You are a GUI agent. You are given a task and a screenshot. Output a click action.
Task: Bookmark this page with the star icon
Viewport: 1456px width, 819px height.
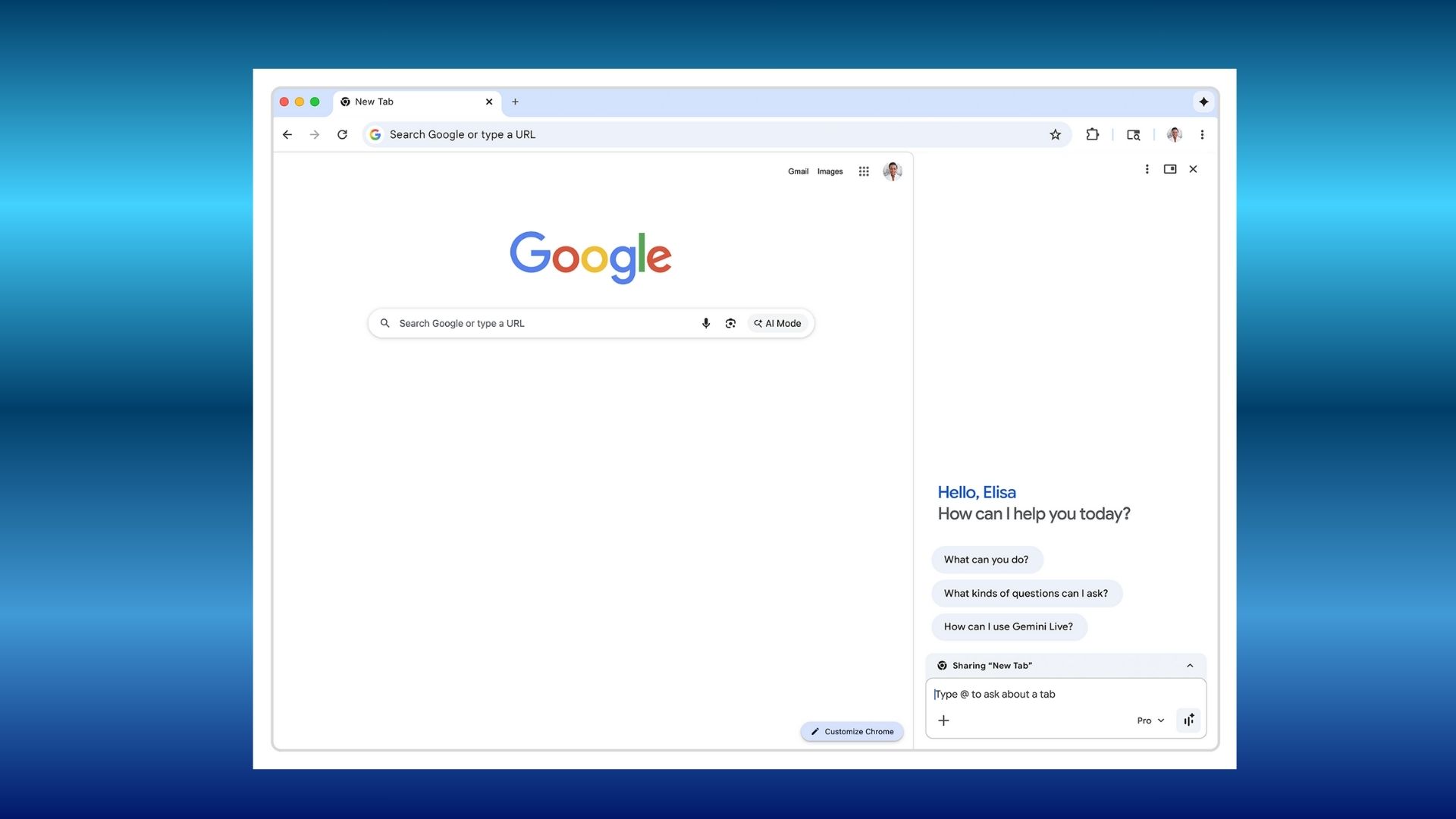(1055, 134)
